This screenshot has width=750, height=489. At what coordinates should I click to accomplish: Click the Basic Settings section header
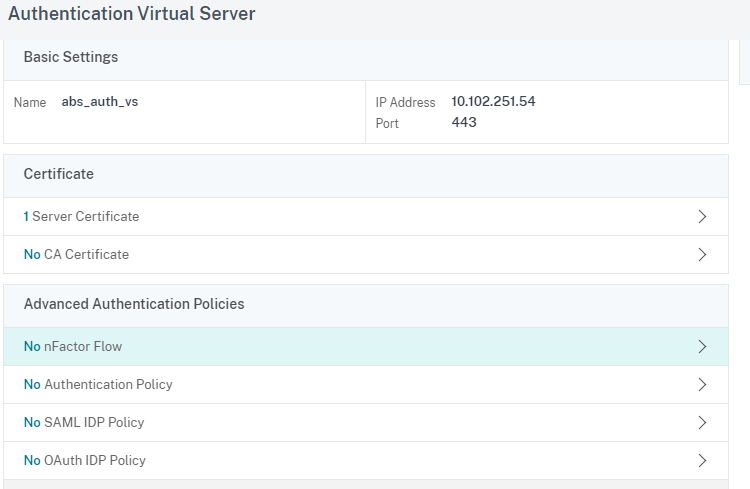click(x=71, y=57)
